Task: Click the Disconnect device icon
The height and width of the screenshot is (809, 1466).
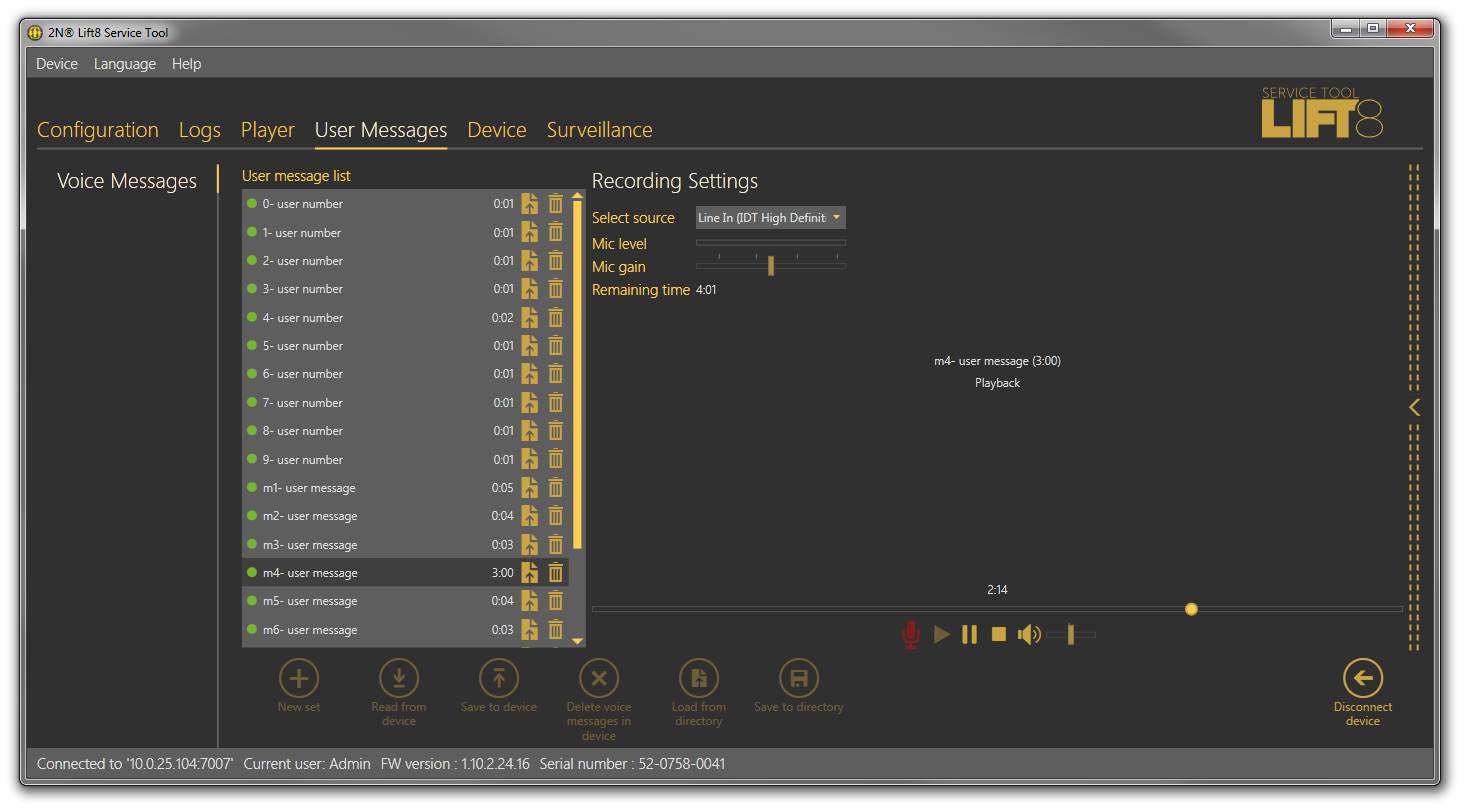Action: pos(1362,678)
